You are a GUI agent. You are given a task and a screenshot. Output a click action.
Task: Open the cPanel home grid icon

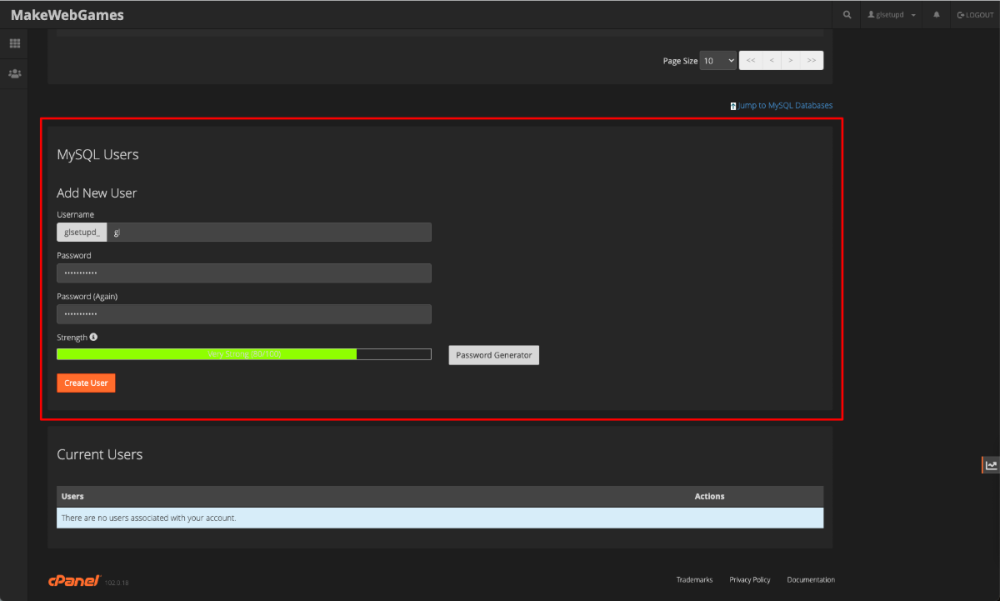tap(15, 44)
